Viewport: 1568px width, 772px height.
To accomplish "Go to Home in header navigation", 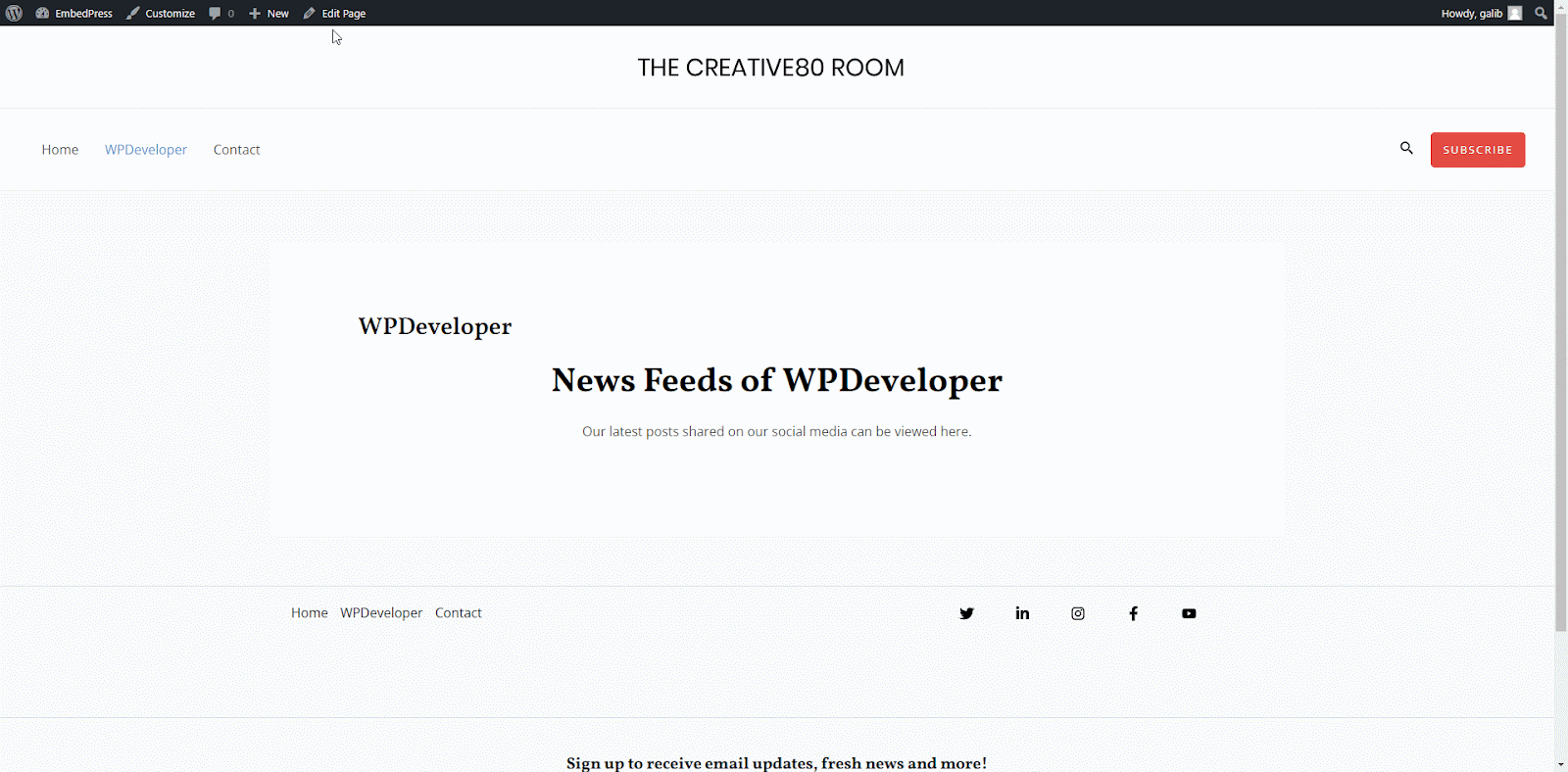I will 60,150.
